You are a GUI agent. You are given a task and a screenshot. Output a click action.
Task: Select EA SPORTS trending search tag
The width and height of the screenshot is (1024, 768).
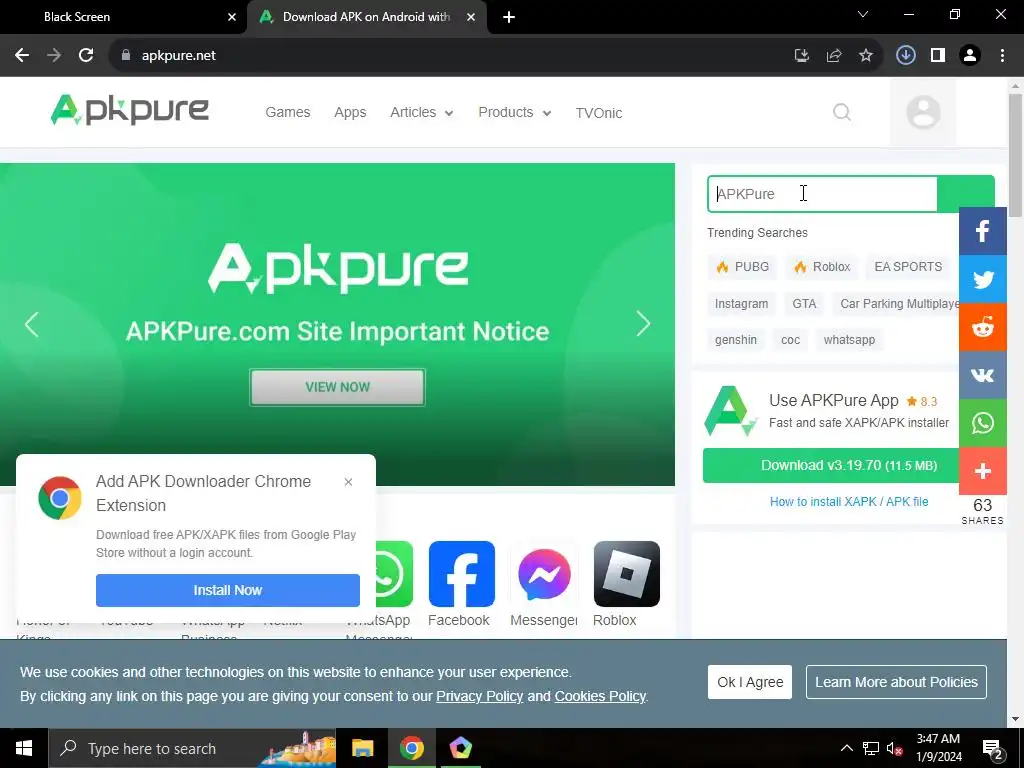pyautogui.click(x=908, y=266)
